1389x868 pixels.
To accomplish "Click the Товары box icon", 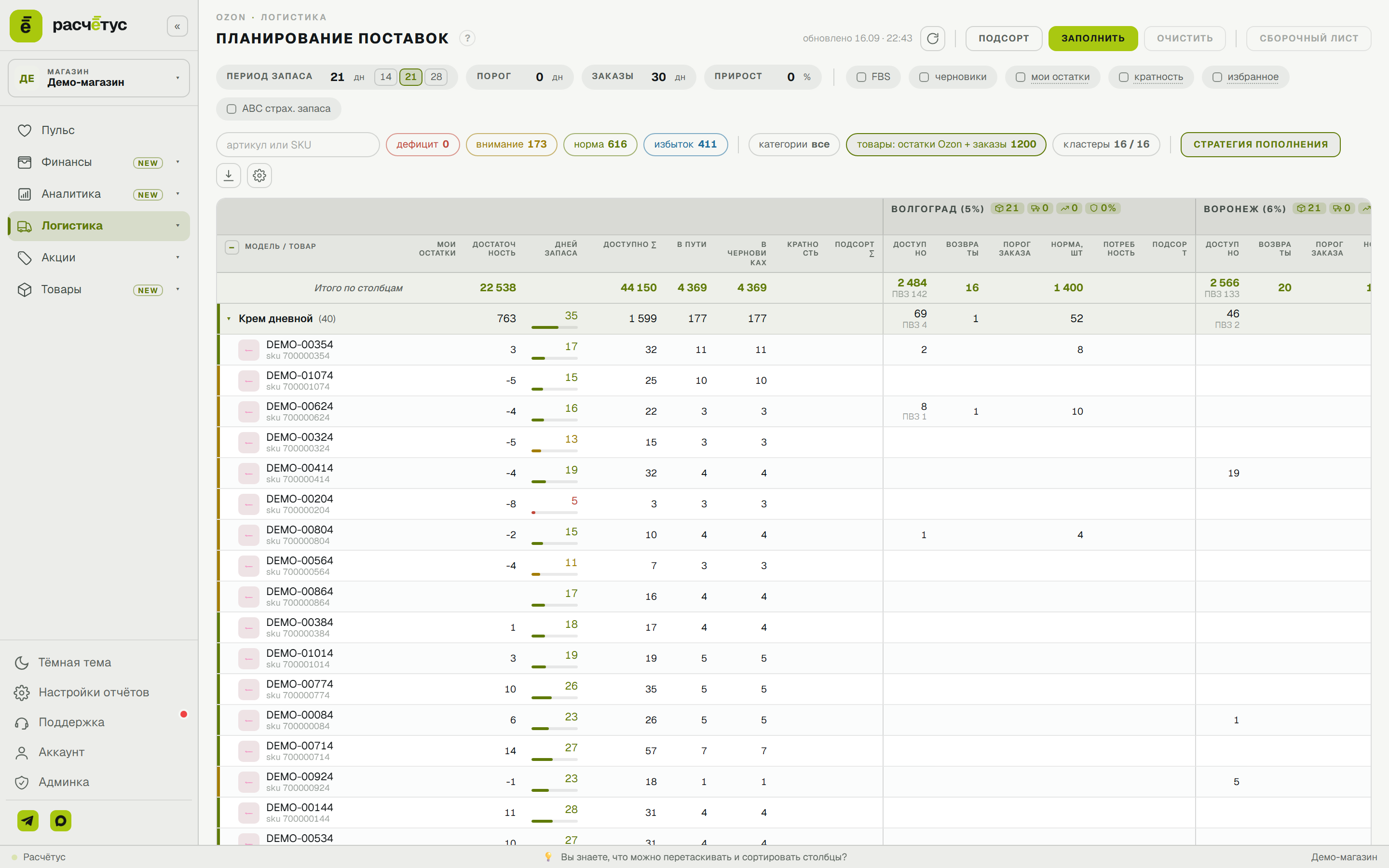I will pyautogui.click(x=24, y=289).
